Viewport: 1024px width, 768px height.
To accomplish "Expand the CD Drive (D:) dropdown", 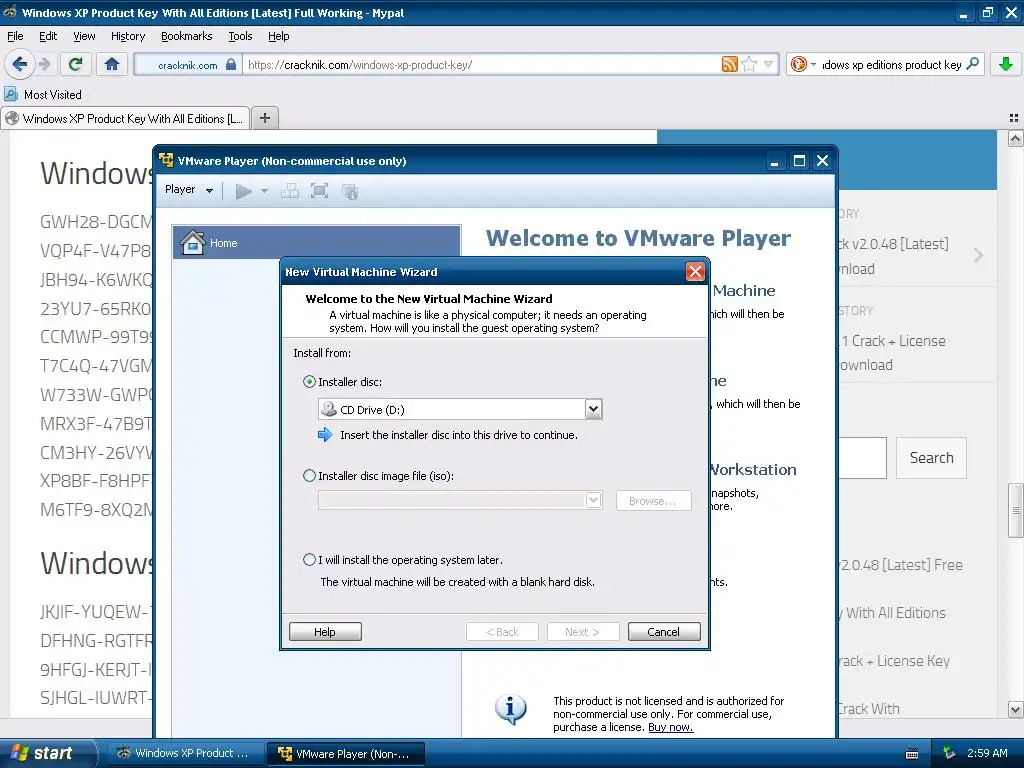I will pyautogui.click(x=593, y=409).
